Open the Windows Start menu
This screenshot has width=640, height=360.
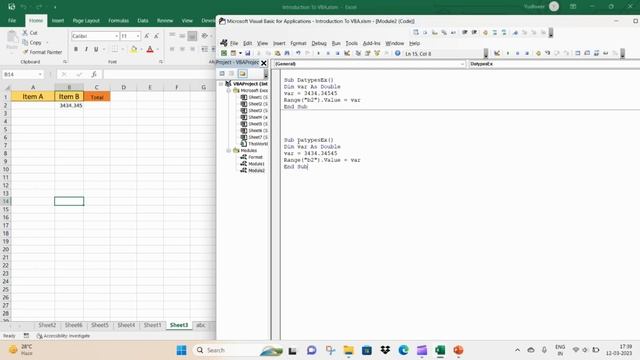pyautogui.click(x=182, y=350)
